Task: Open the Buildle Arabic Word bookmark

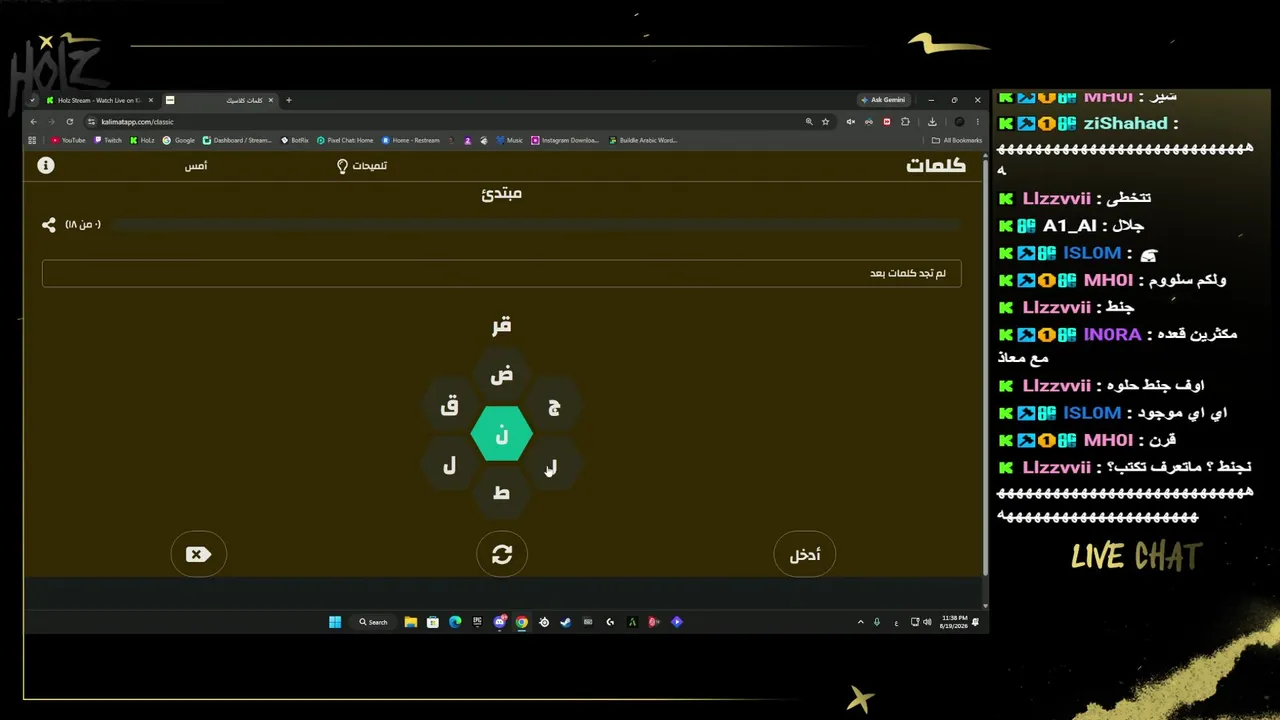Action: coord(643,141)
